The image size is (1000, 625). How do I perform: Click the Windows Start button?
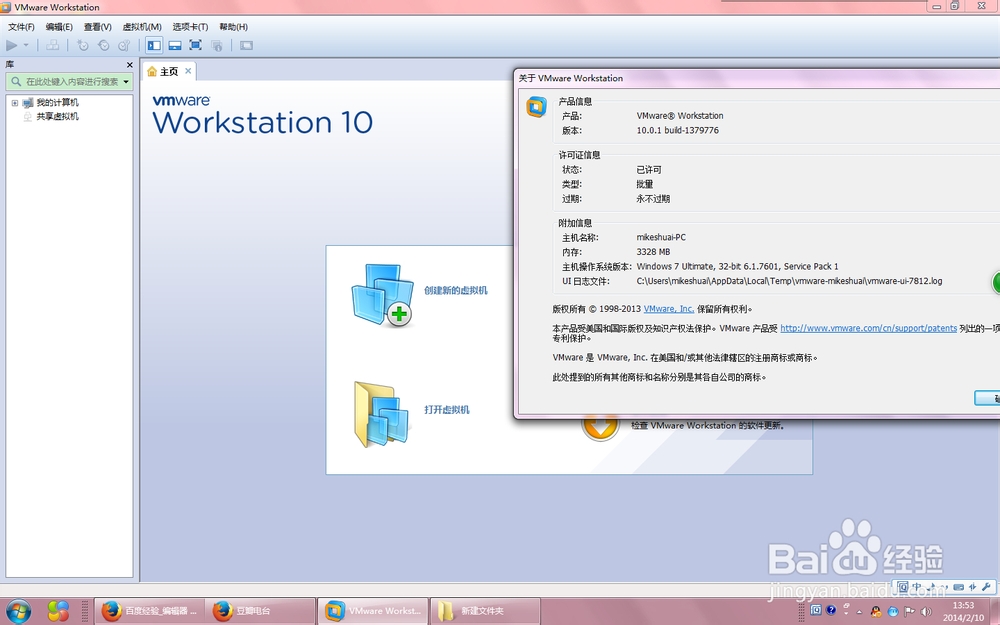pos(18,611)
